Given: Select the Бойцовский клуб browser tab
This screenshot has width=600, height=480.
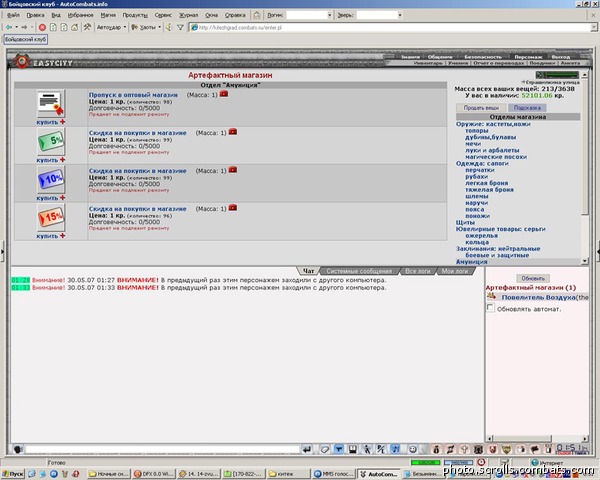Looking at the screenshot, I should 26,39.
